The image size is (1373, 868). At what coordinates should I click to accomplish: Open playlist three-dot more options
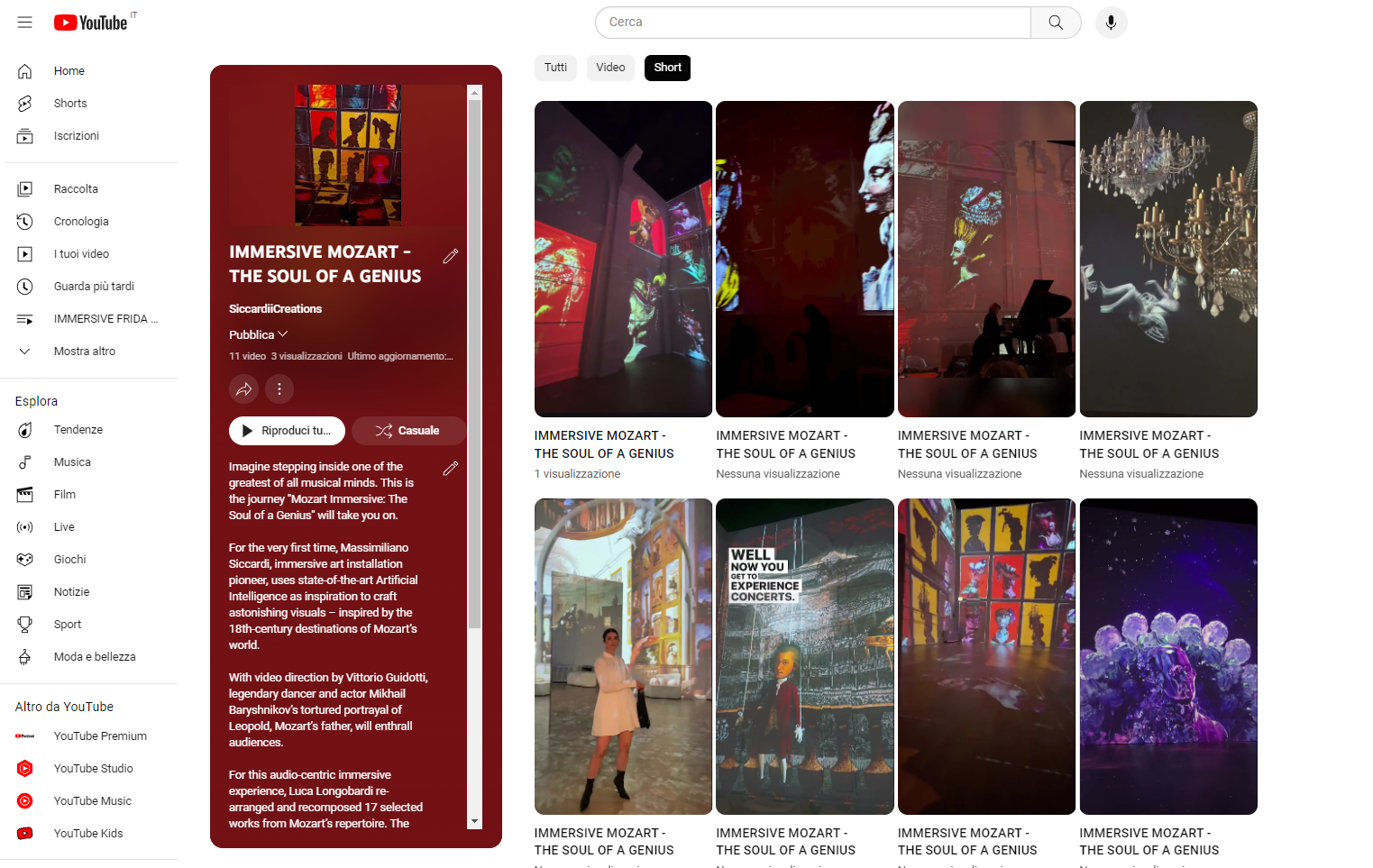[x=279, y=389]
